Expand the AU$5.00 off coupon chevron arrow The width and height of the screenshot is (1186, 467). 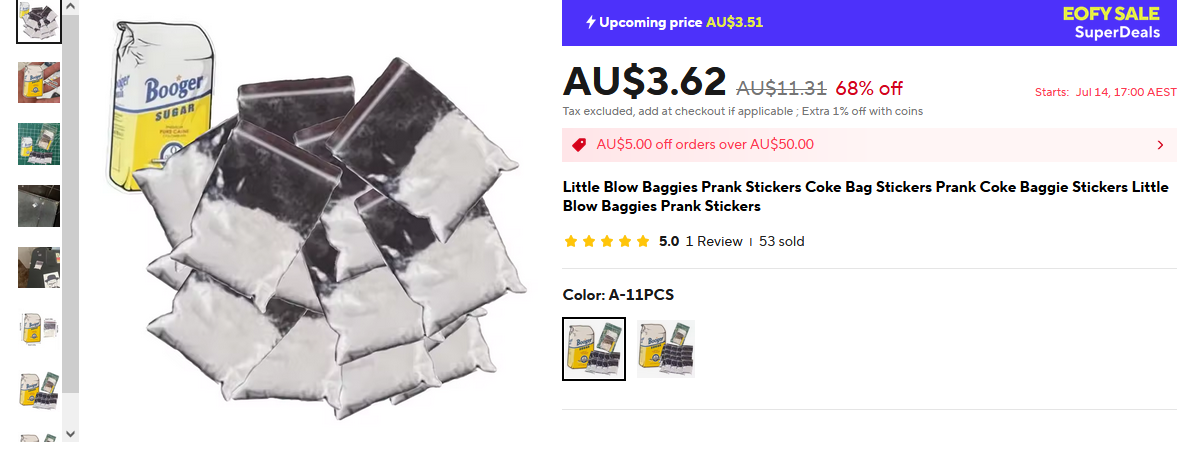click(1160, 145)
